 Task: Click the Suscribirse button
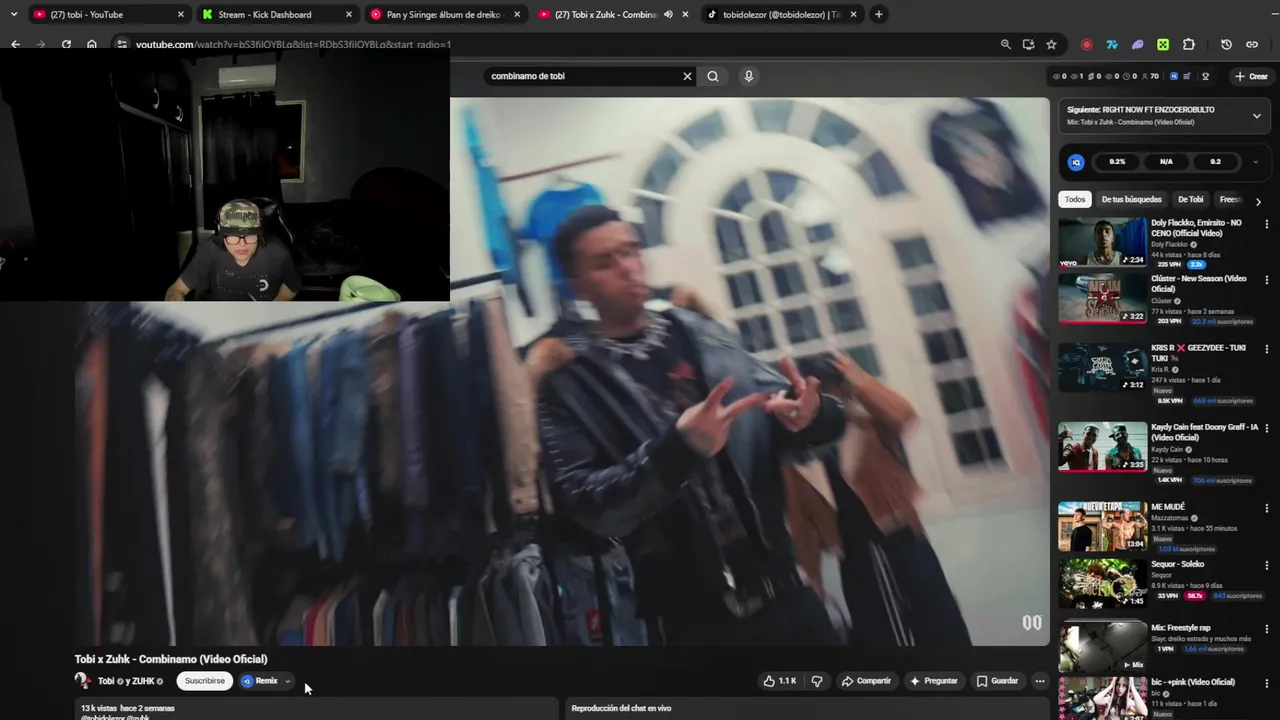click(x=205, y=681)
